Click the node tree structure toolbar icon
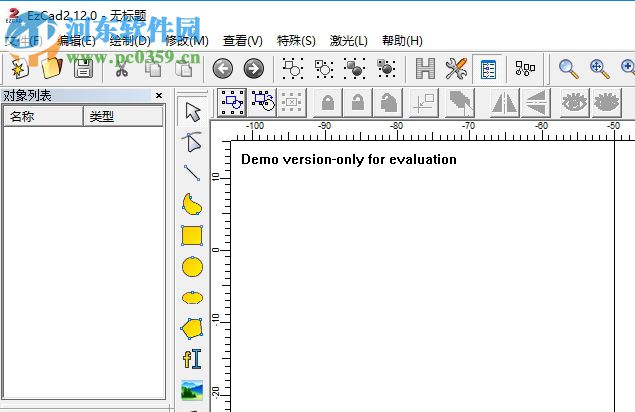 (x=525, y=68)
